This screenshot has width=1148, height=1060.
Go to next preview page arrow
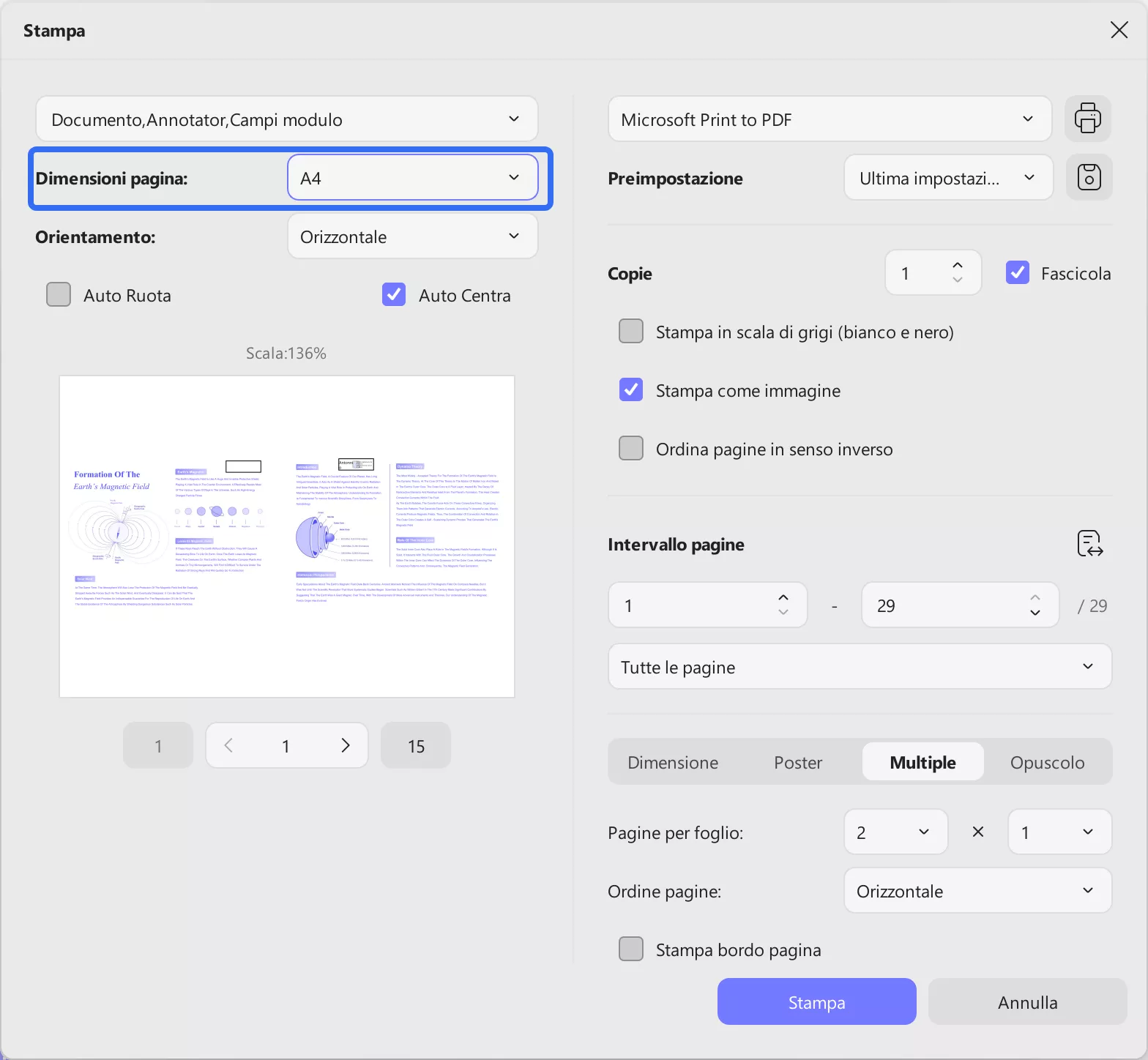point(346,745)
